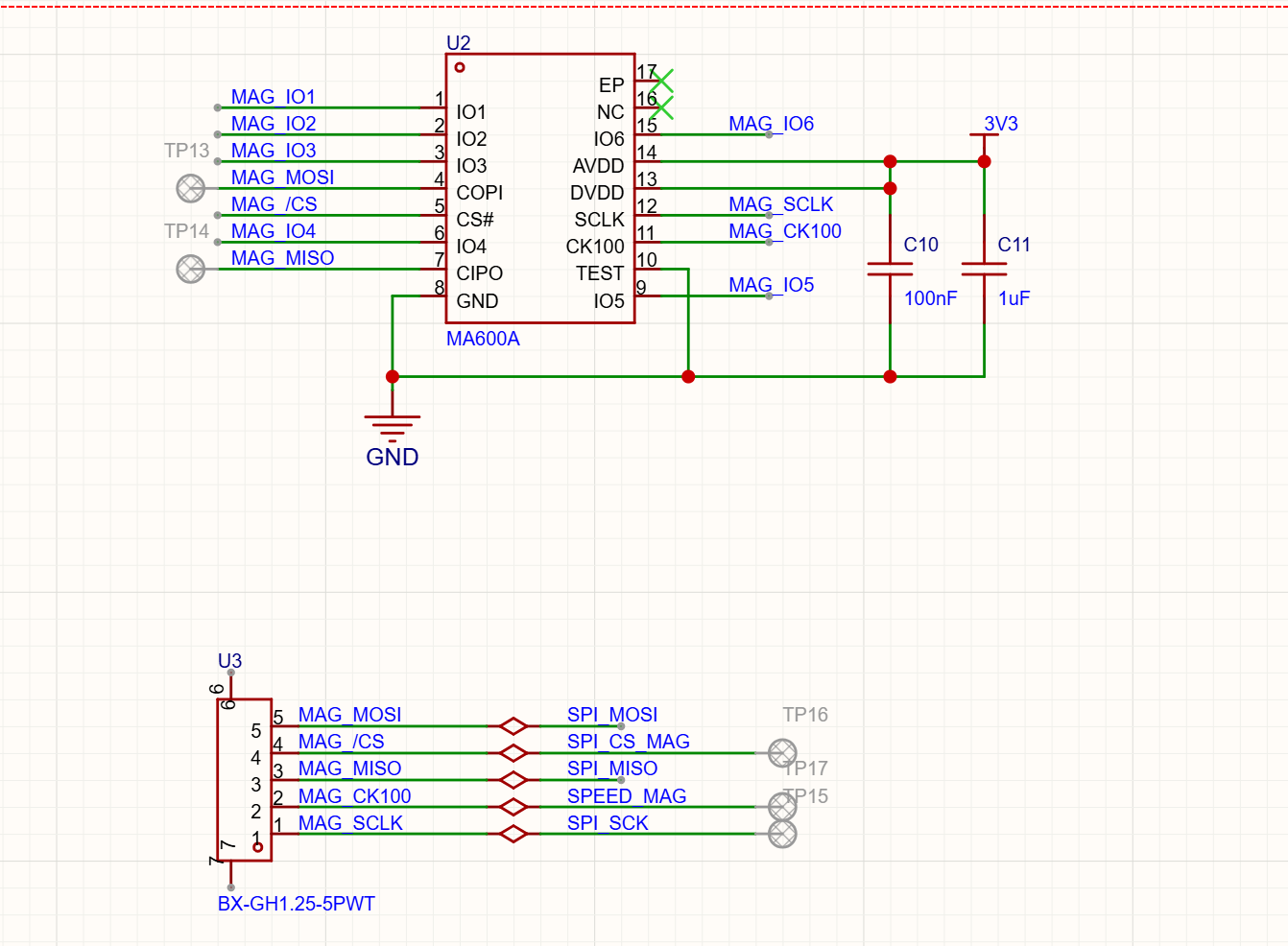1288x946 pixels.
Task: Select MAG_MOSI net label on U3 pin 5
Action: click(x=349, y=715)
